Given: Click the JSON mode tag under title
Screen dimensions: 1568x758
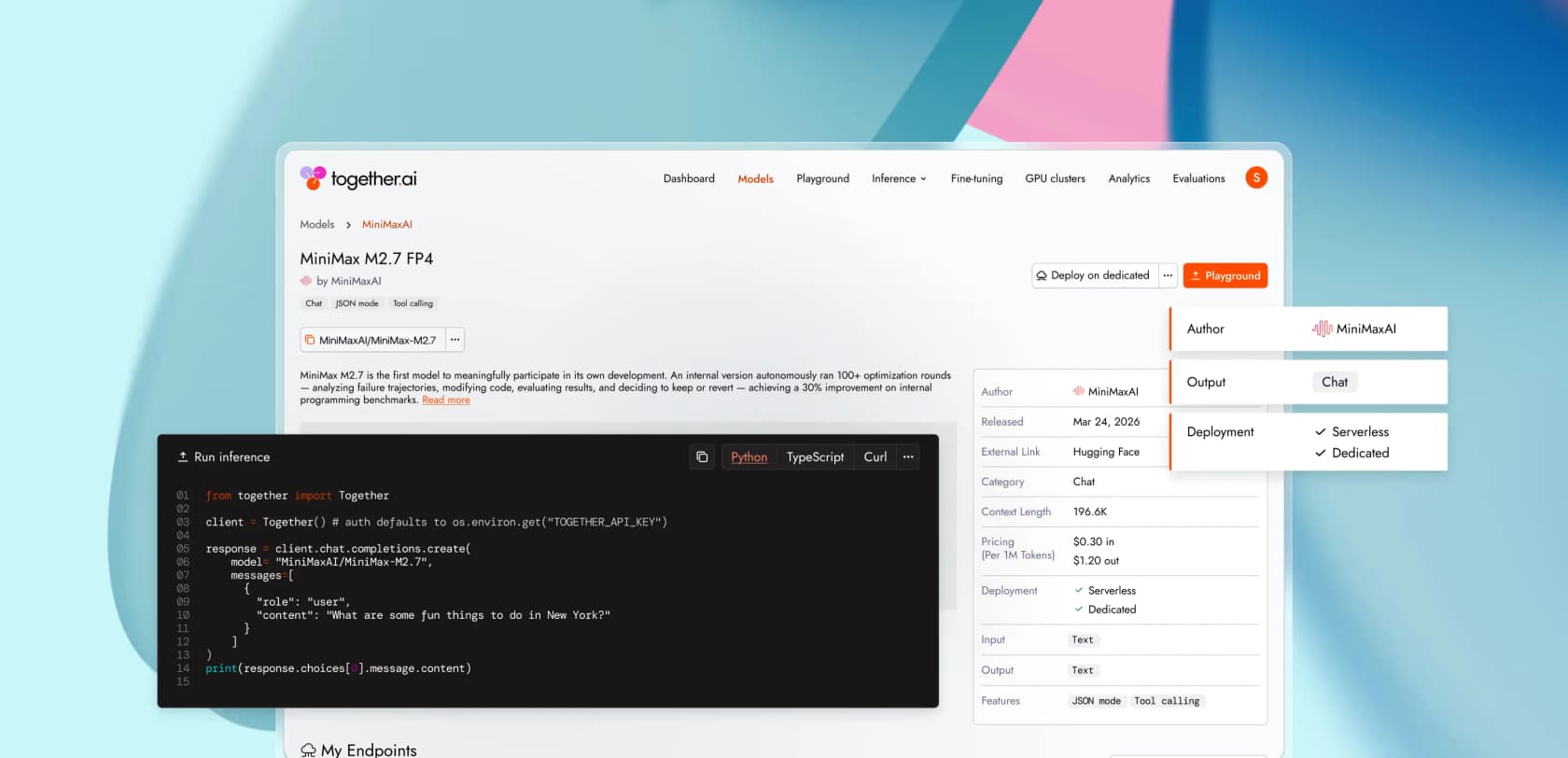Looking at the screenshot, I should (357, 303).
